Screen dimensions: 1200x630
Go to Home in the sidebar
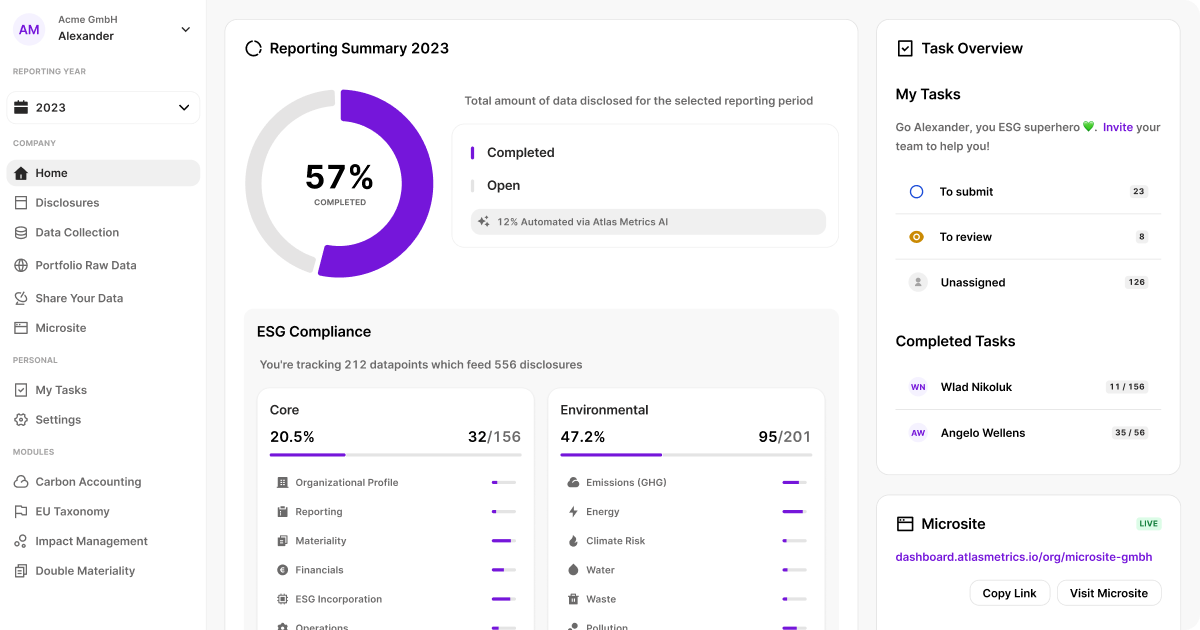103,173
